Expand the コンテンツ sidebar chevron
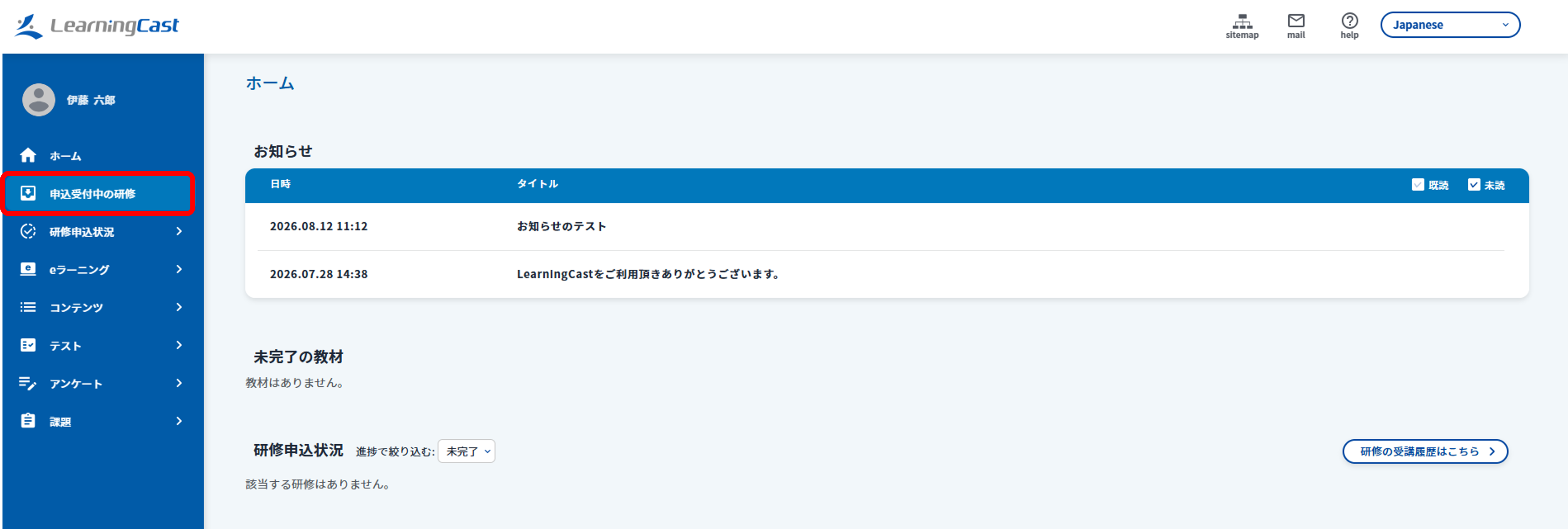 click(179, 307)
